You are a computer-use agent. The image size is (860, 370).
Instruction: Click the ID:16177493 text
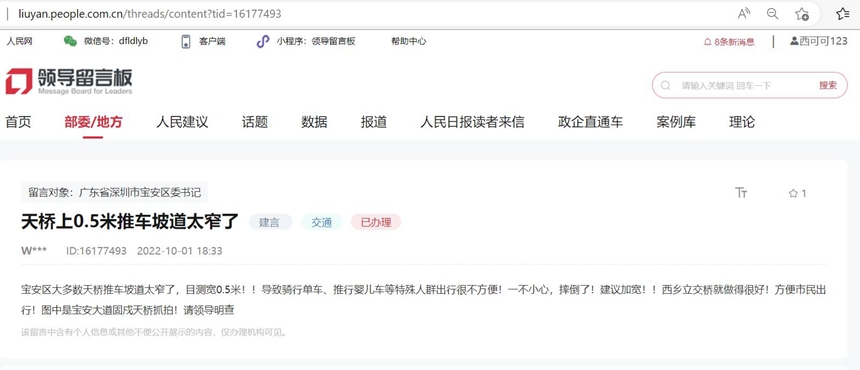pos(97,251)
